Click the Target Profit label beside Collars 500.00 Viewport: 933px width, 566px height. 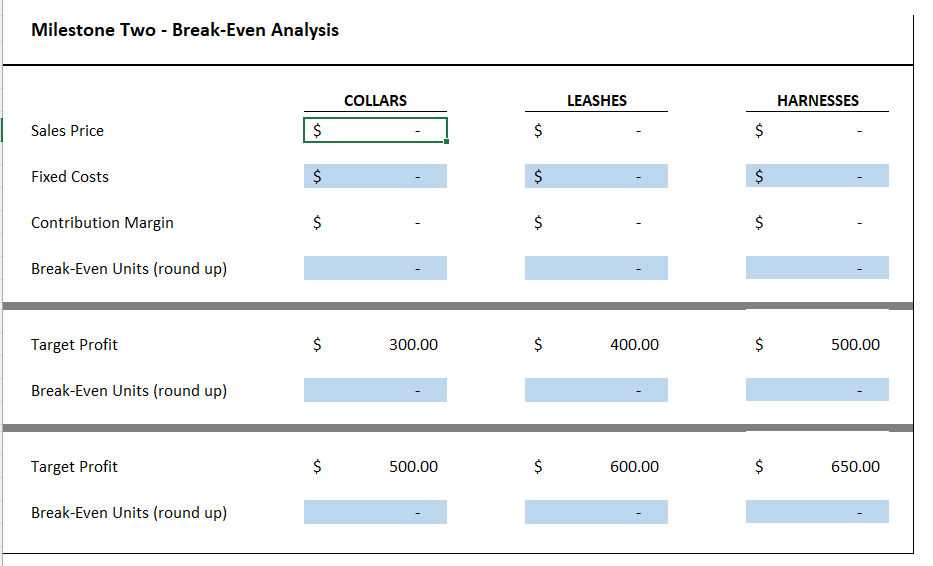74,467
